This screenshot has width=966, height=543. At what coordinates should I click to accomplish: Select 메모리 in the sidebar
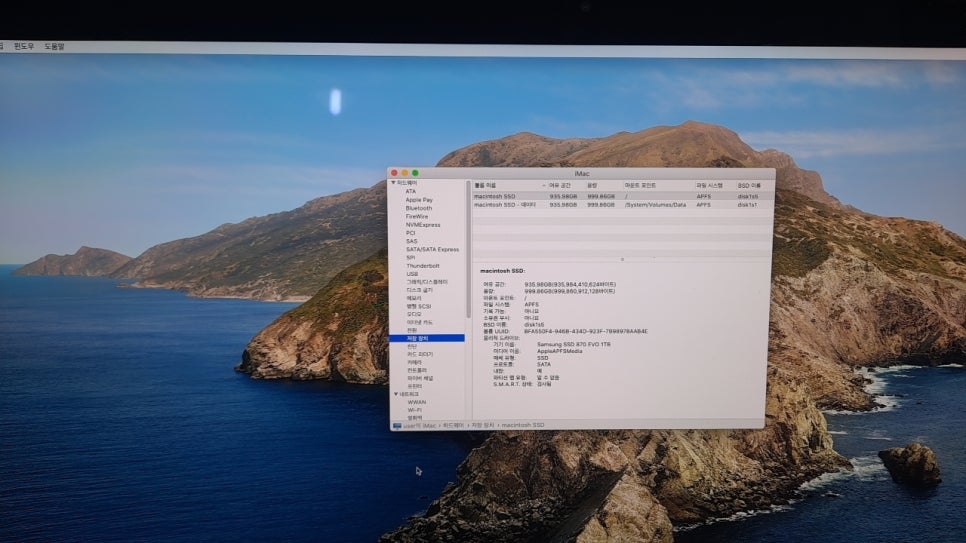click(414, 298)
